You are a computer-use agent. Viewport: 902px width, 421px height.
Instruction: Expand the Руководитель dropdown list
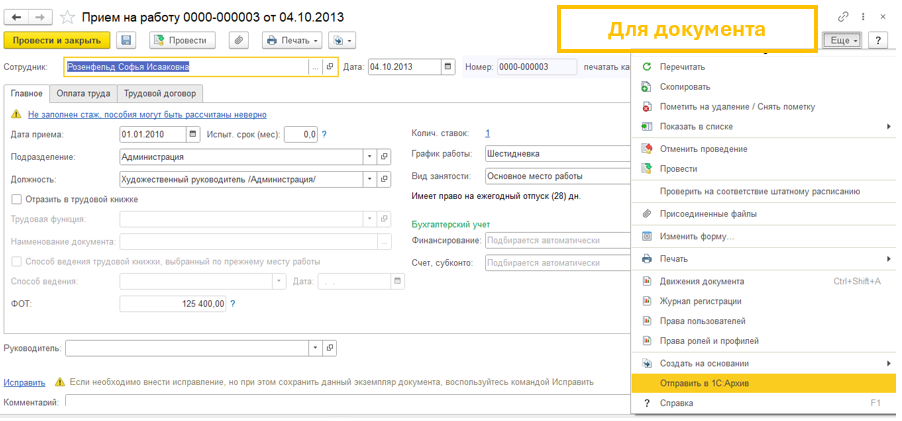(x=315, y=348)
